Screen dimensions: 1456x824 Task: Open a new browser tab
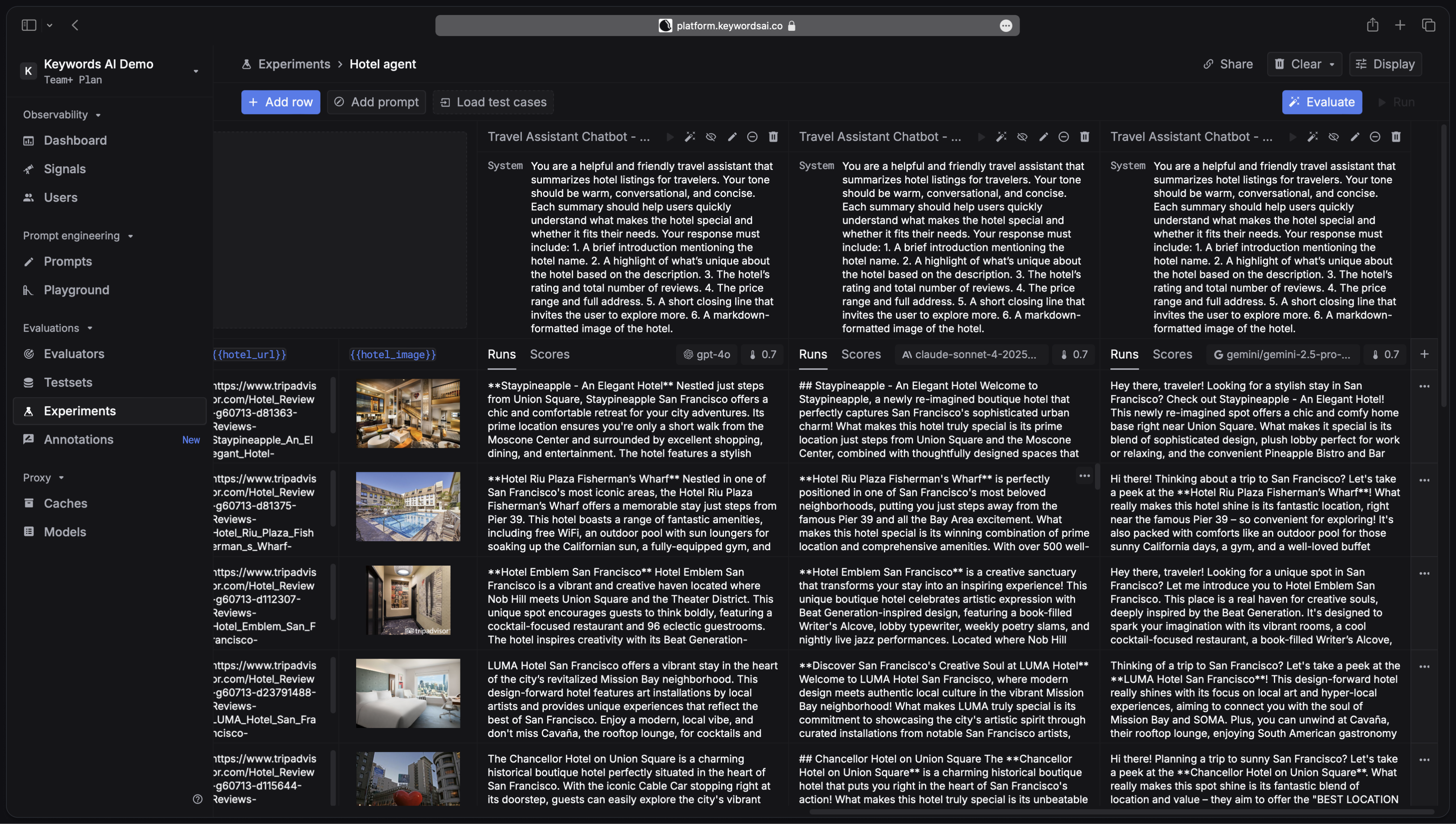coord(1400,25)
